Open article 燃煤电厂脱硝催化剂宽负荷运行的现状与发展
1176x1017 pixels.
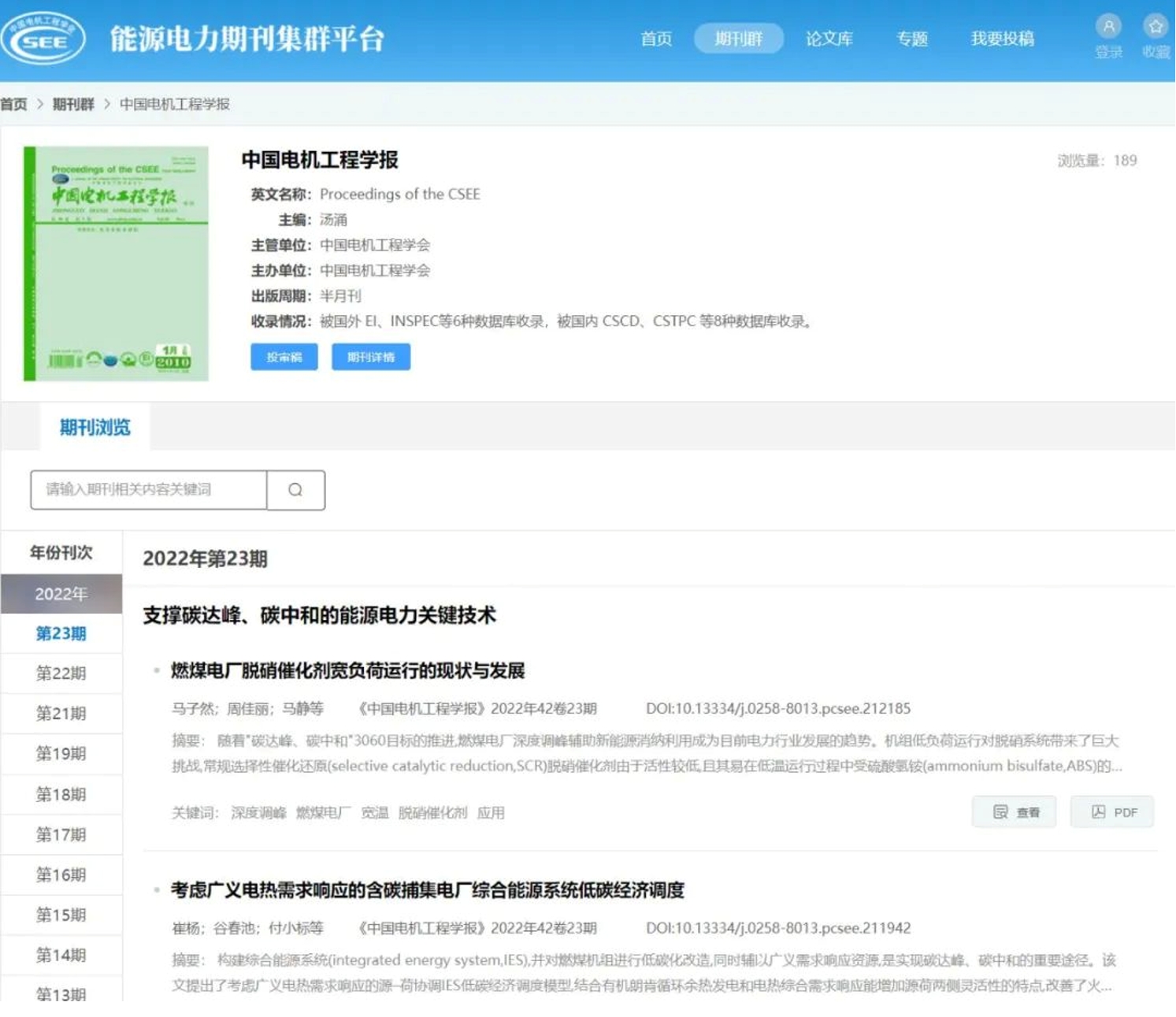tap(347, 671)
